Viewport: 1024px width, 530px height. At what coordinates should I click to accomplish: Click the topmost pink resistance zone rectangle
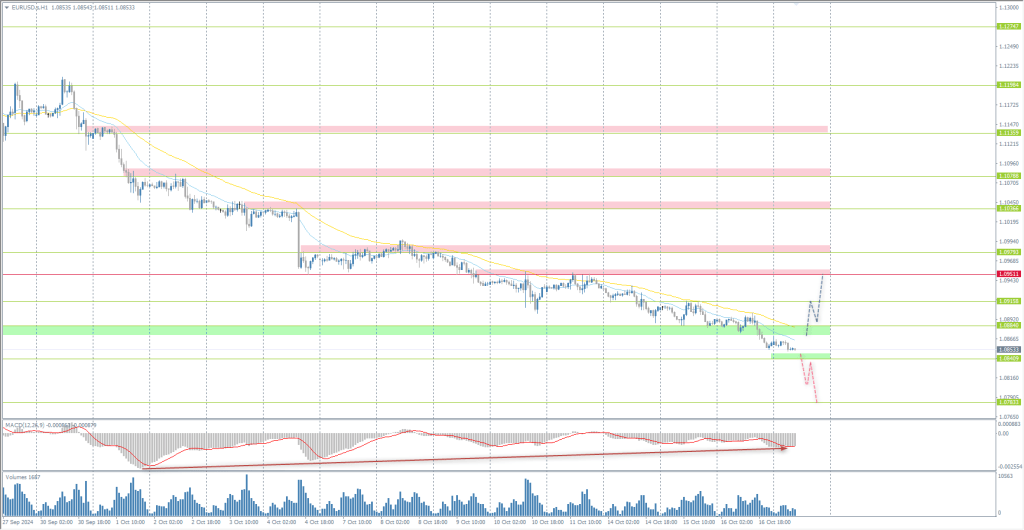[460, 129]
